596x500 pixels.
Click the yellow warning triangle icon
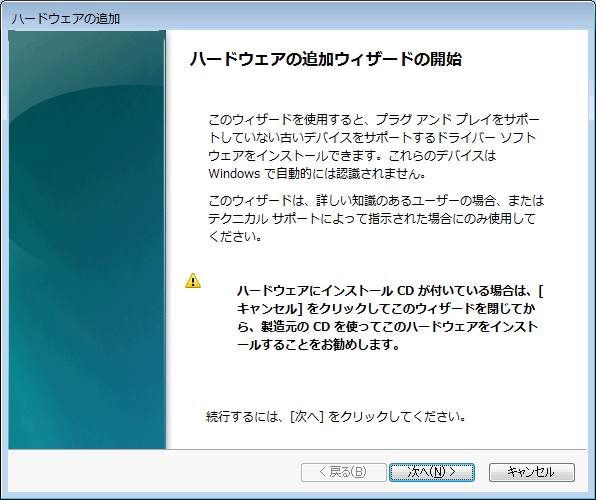point(193,281)
